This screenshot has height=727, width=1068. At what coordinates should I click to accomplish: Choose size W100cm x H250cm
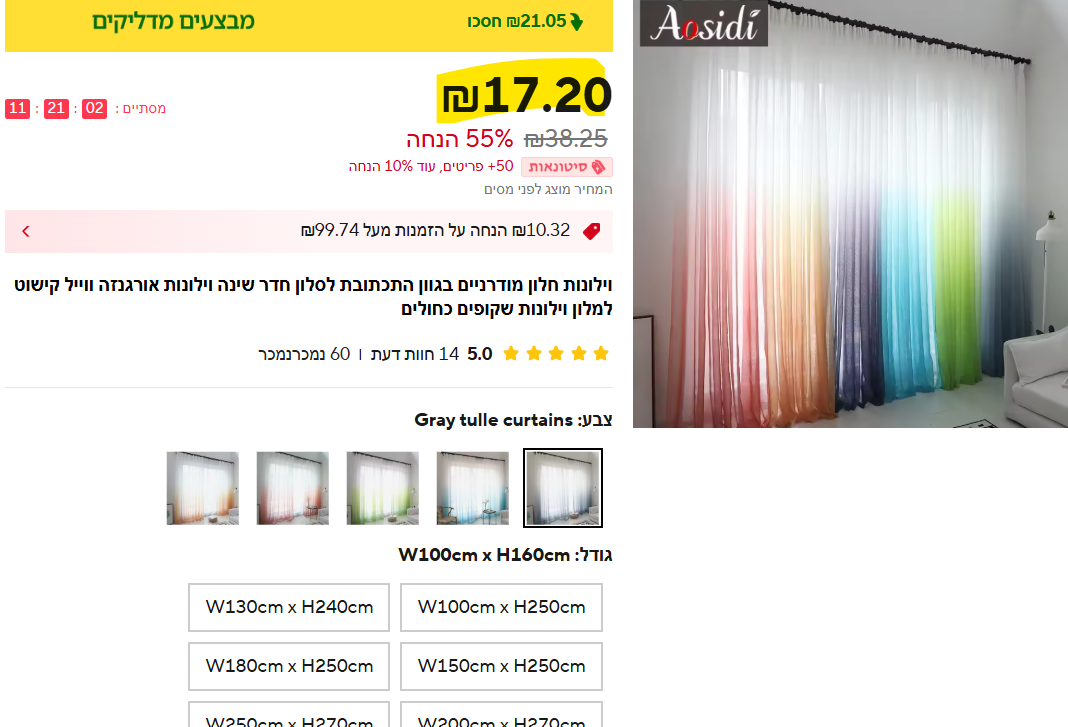tap(501, 607)
